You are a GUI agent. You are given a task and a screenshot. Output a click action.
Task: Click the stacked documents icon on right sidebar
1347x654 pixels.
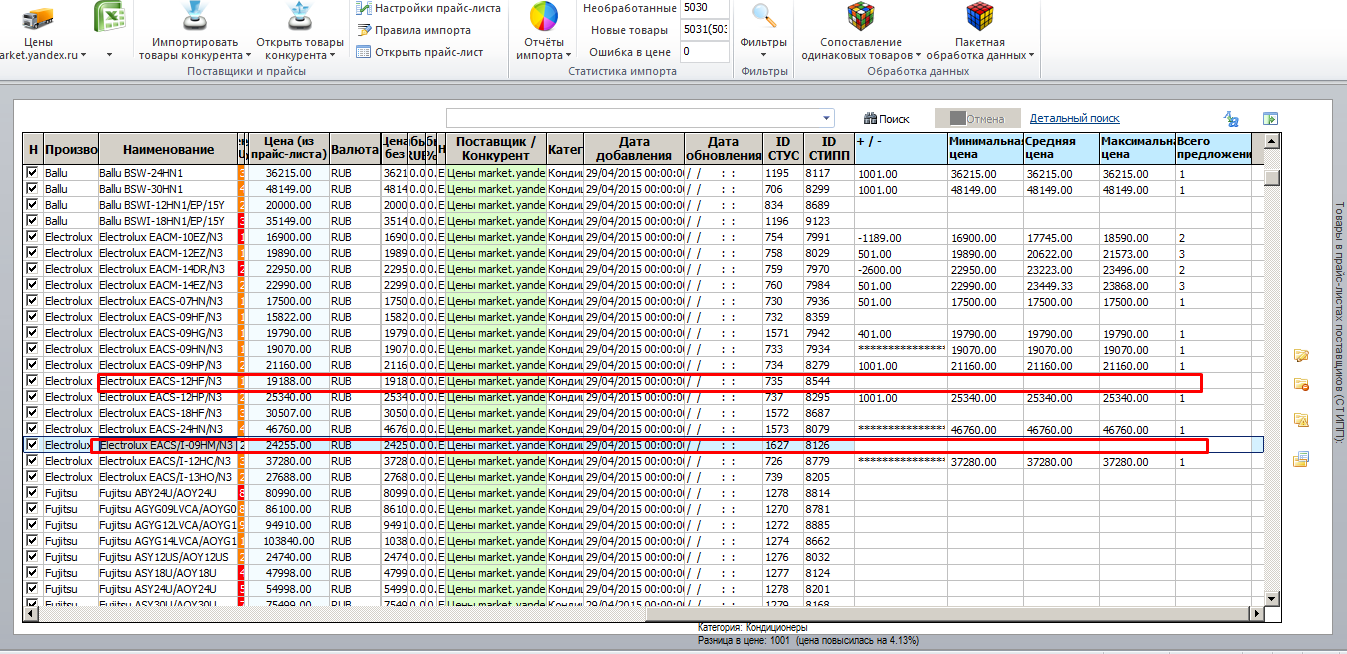pos(1301,460)
